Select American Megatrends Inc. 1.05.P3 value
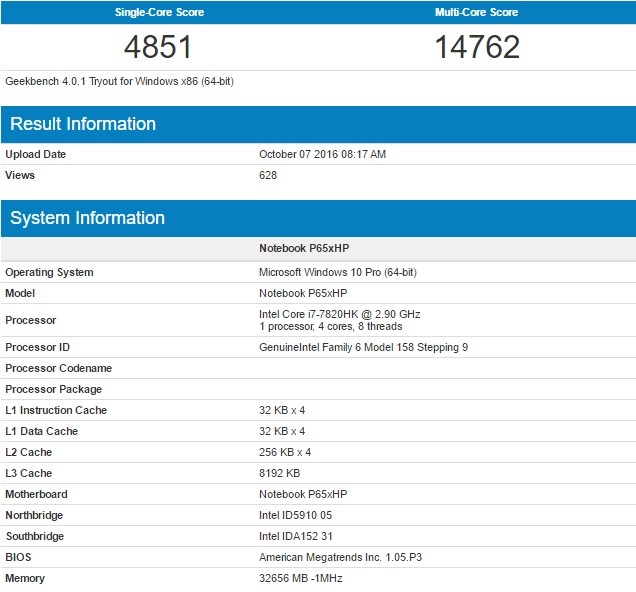636x592 pixels. point(340,557)
